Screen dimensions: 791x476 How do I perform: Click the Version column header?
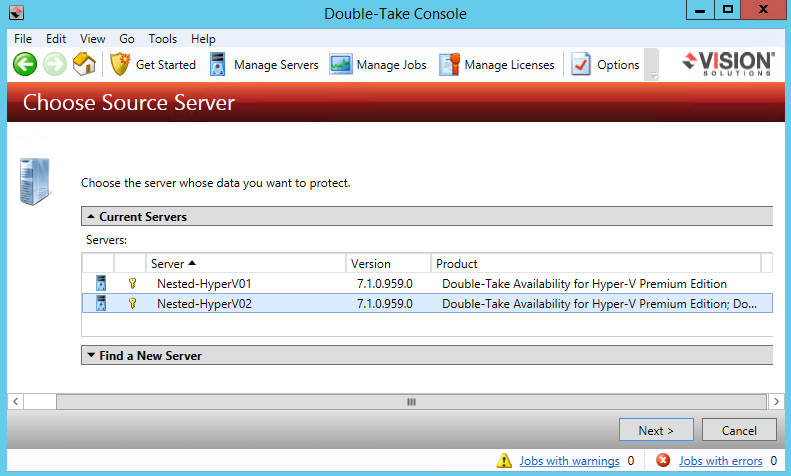pos(388,263)
